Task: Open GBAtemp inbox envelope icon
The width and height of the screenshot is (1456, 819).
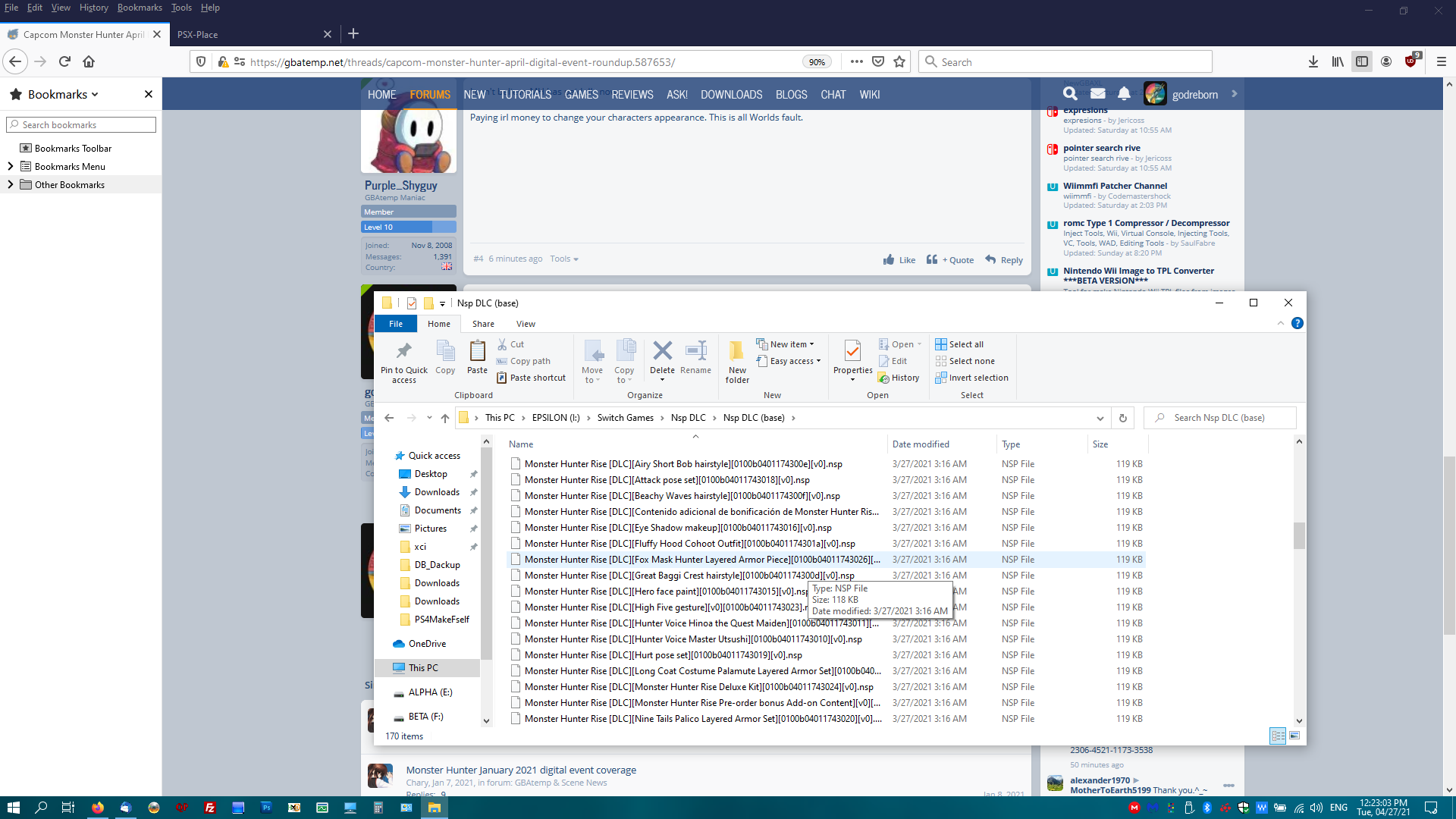Action: coord(1097,93)
